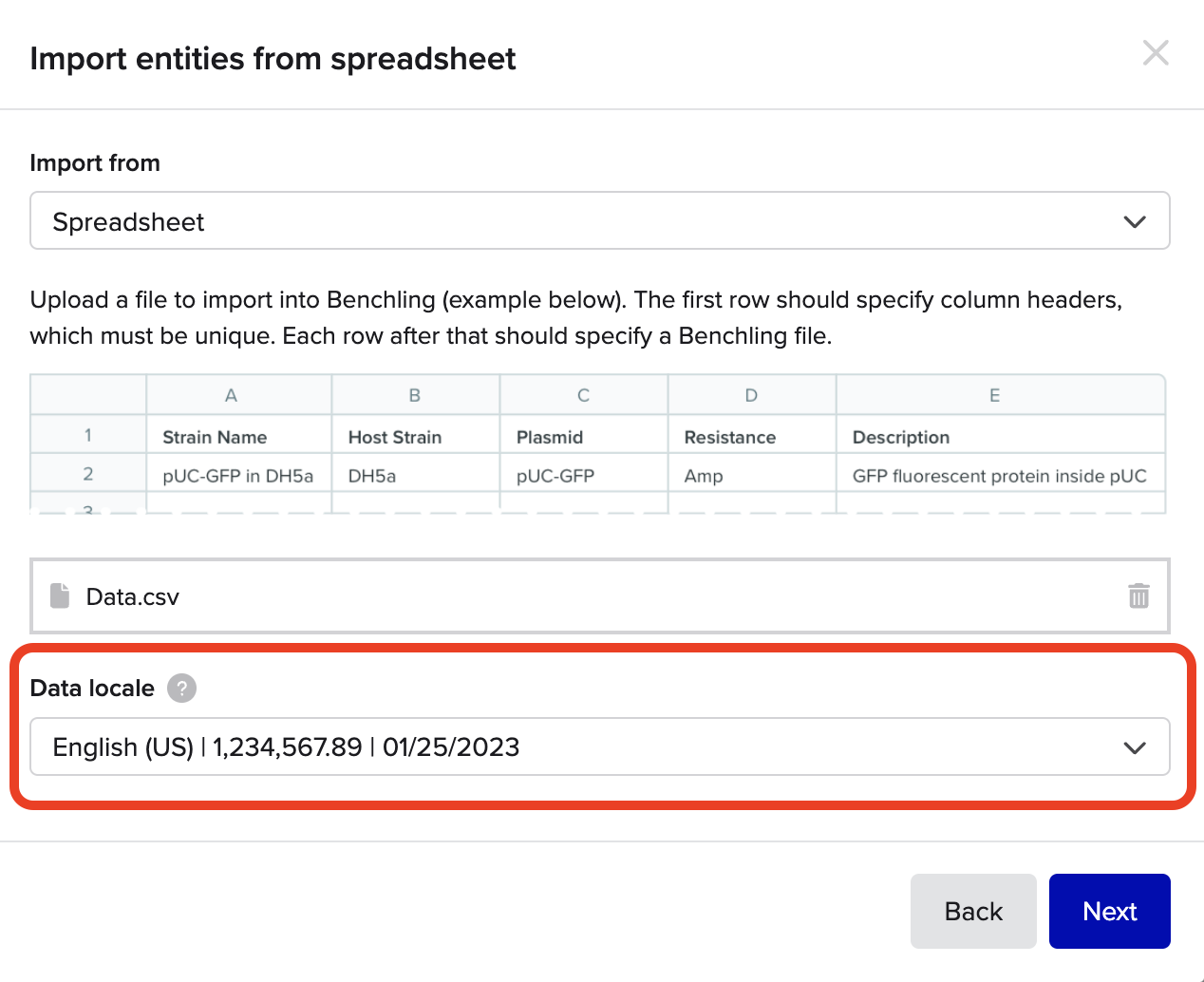Click the pUC-GFP cell under Plasmid

[x=583, y=475]
